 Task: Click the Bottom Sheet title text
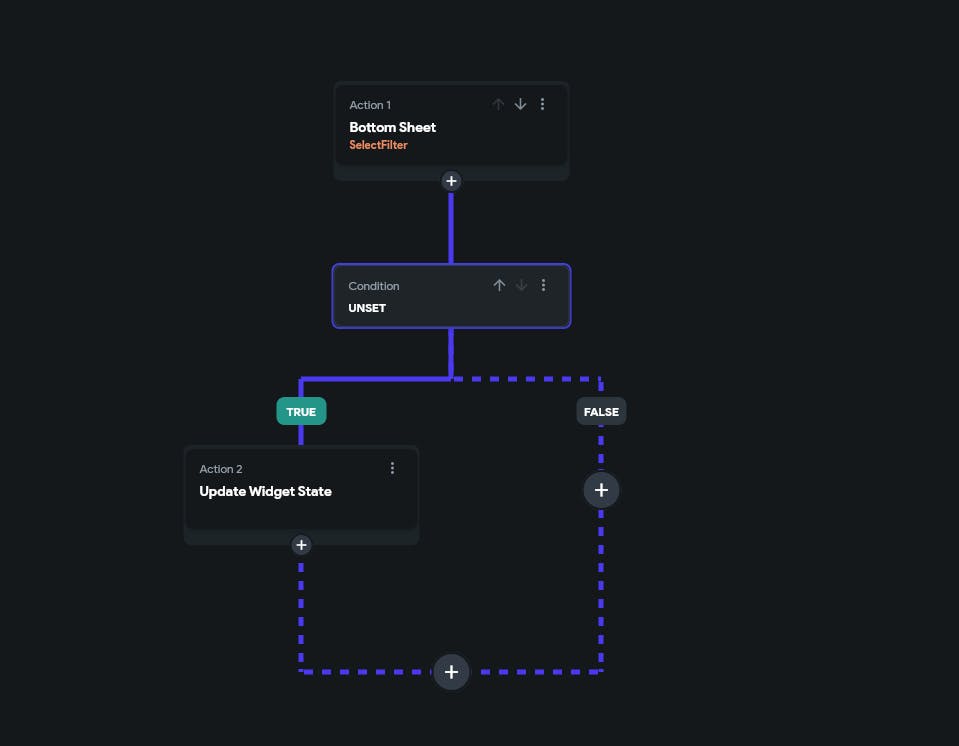coord(393,127)
